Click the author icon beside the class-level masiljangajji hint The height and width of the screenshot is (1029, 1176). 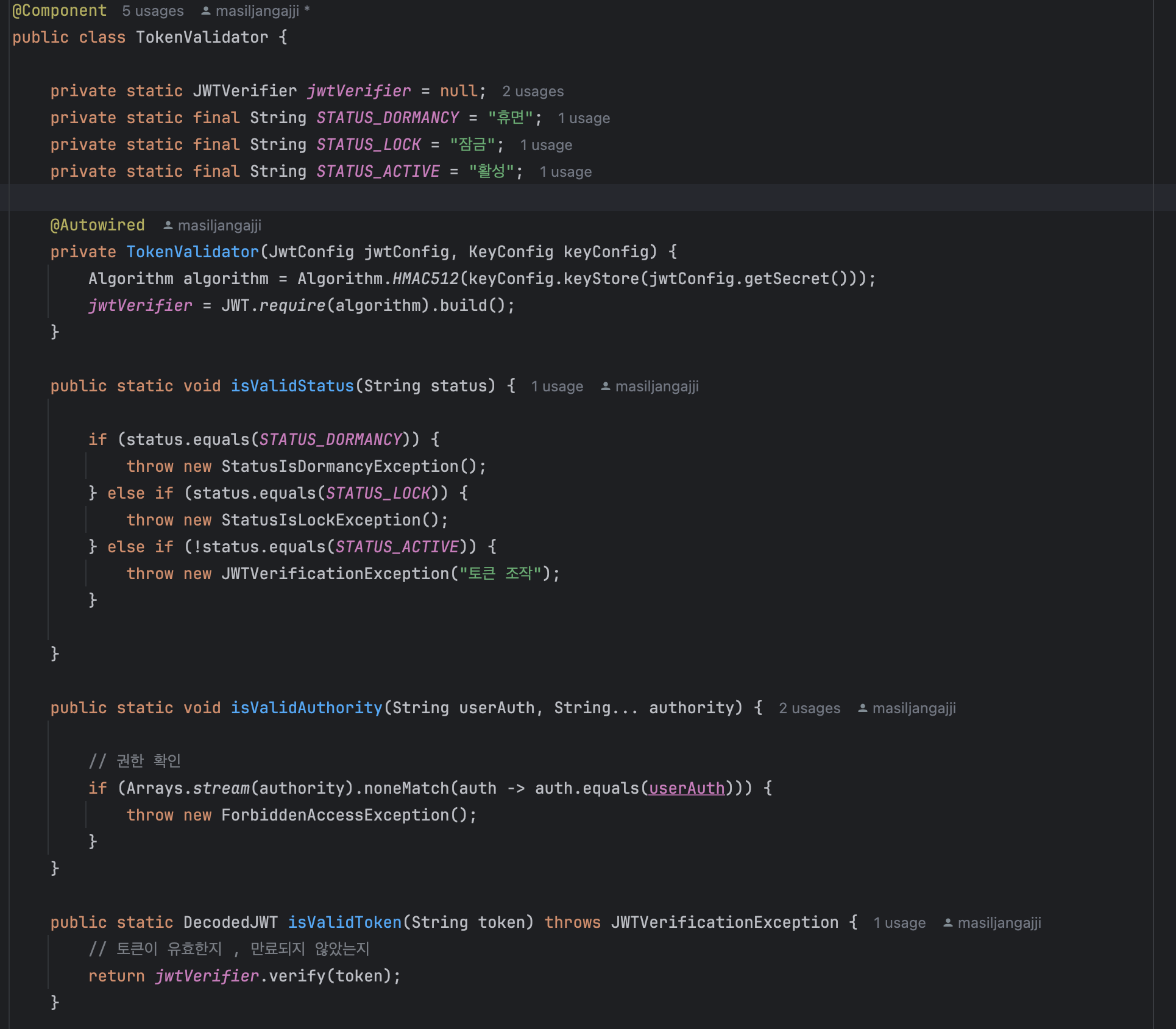206,11
